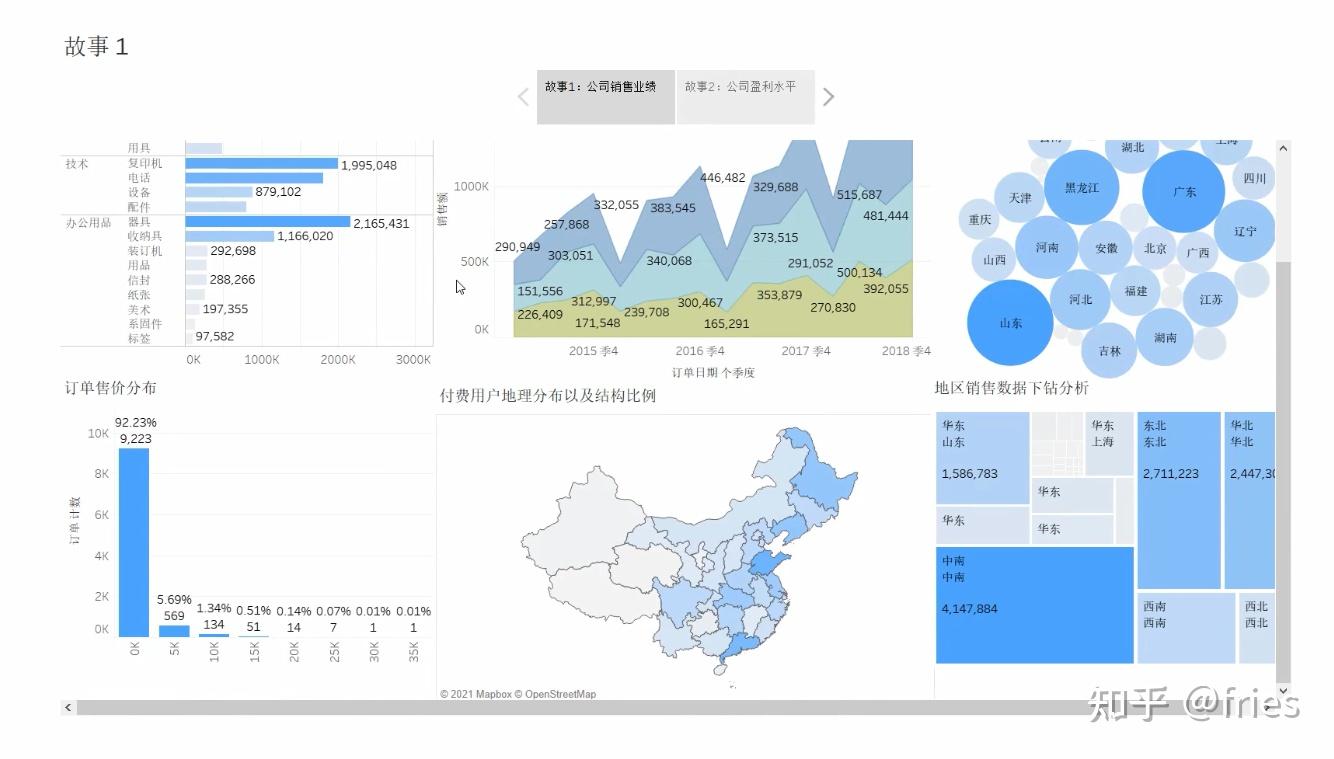Select the 重庆 bubble
This screenshot has width=1334, height=759.
coord(980,220)
